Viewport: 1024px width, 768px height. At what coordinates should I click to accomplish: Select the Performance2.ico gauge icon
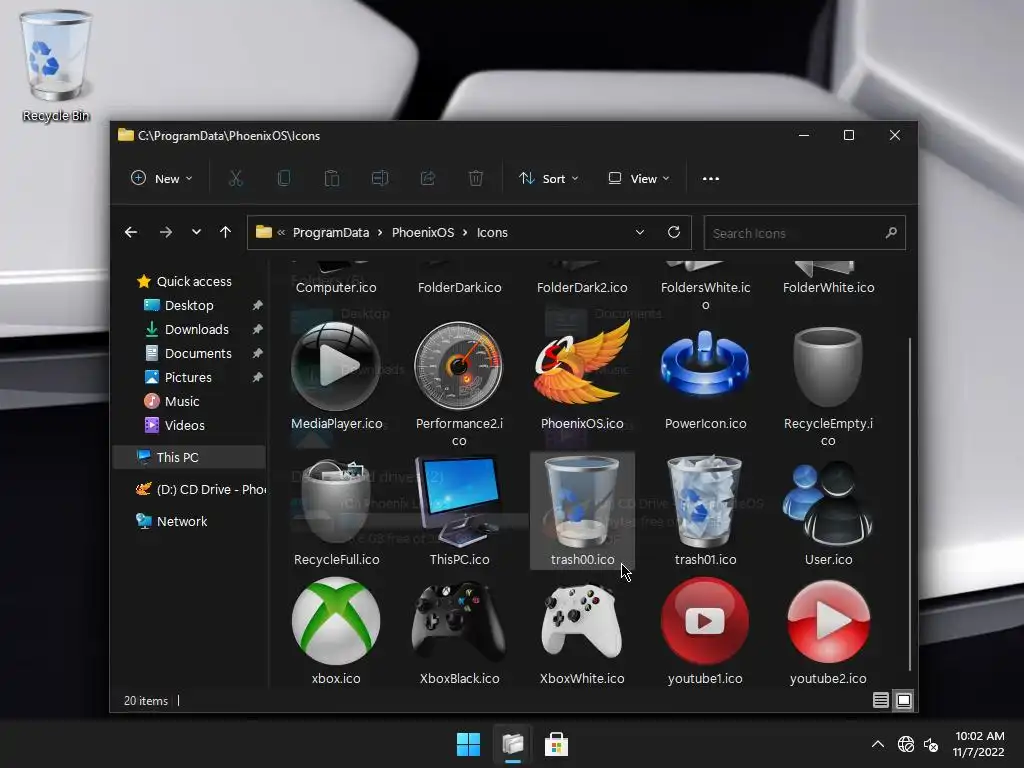pyautogui.click(x=459, y=383)
